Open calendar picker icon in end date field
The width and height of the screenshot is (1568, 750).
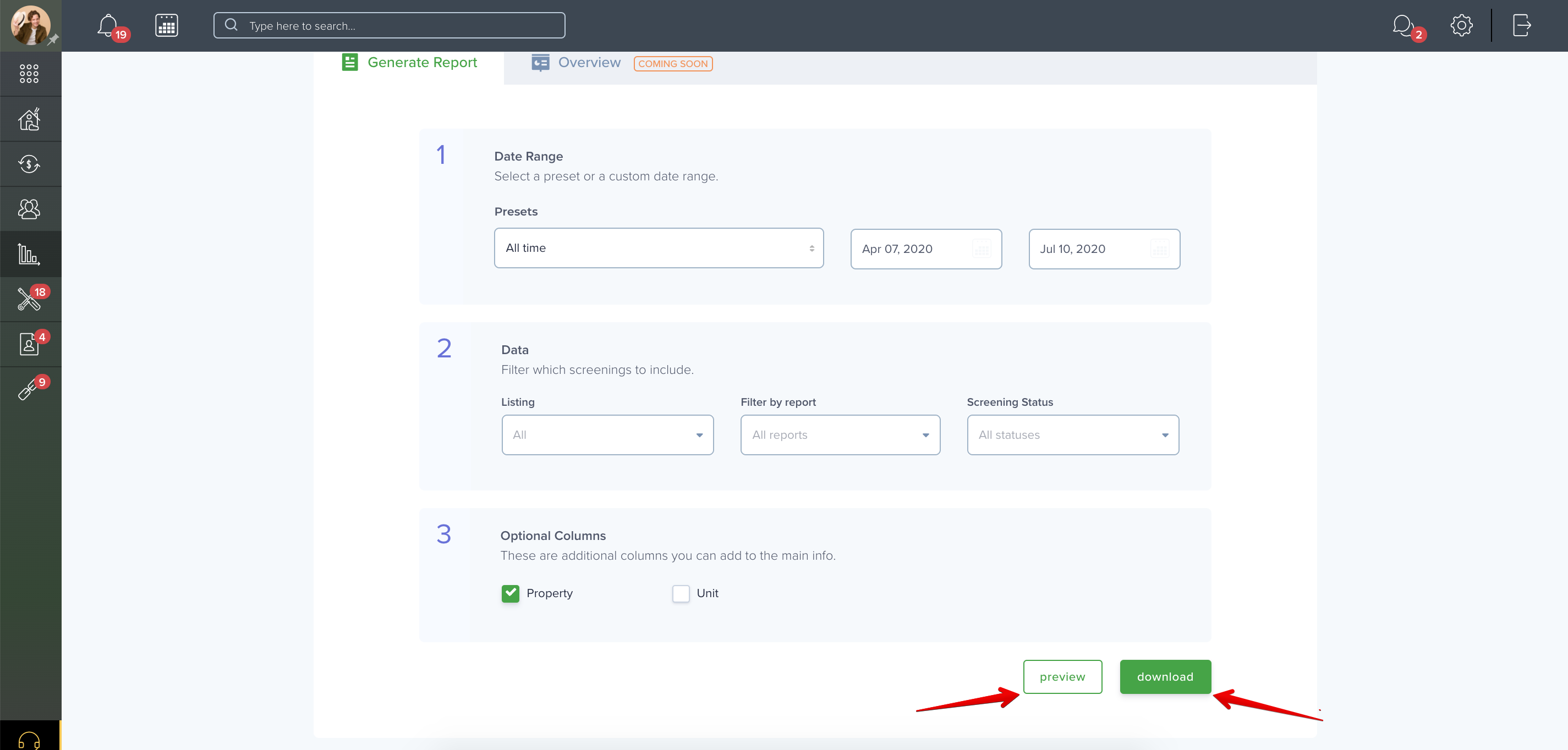1160,249
